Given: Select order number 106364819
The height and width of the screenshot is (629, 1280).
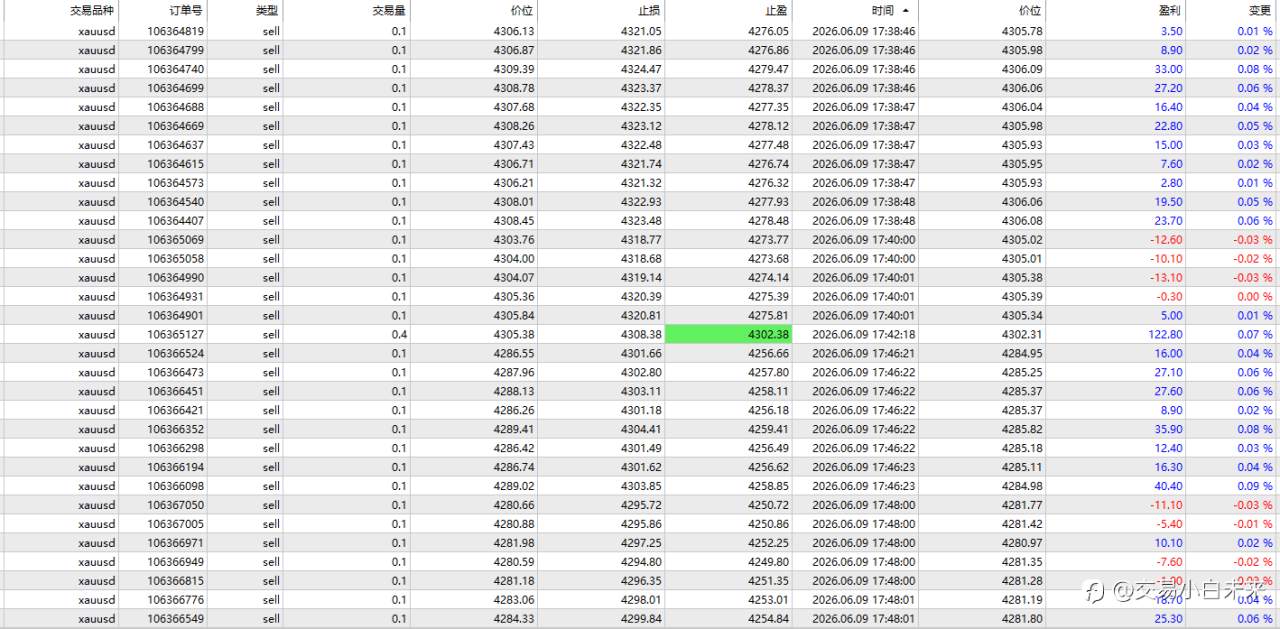Looking at the screenshot, I should click(175, 31).
